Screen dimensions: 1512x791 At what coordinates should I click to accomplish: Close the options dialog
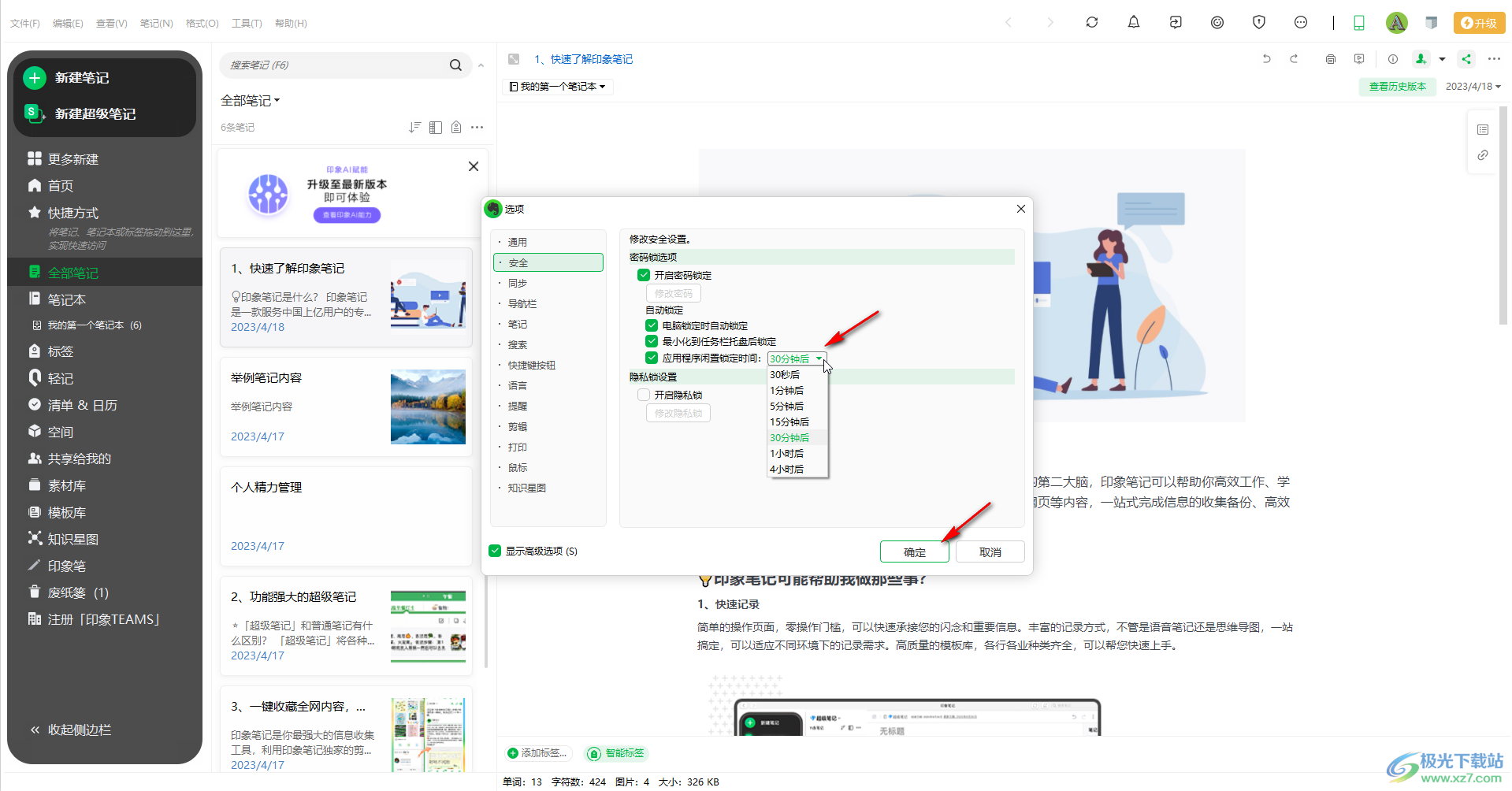point(1020,209)
